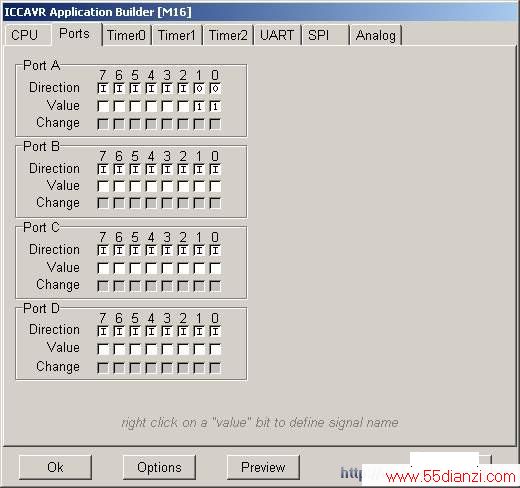Viewport: 520px width, 488px height.
Task: Toggle Port A Direction bit 0 output
Action: pos(215,89)
